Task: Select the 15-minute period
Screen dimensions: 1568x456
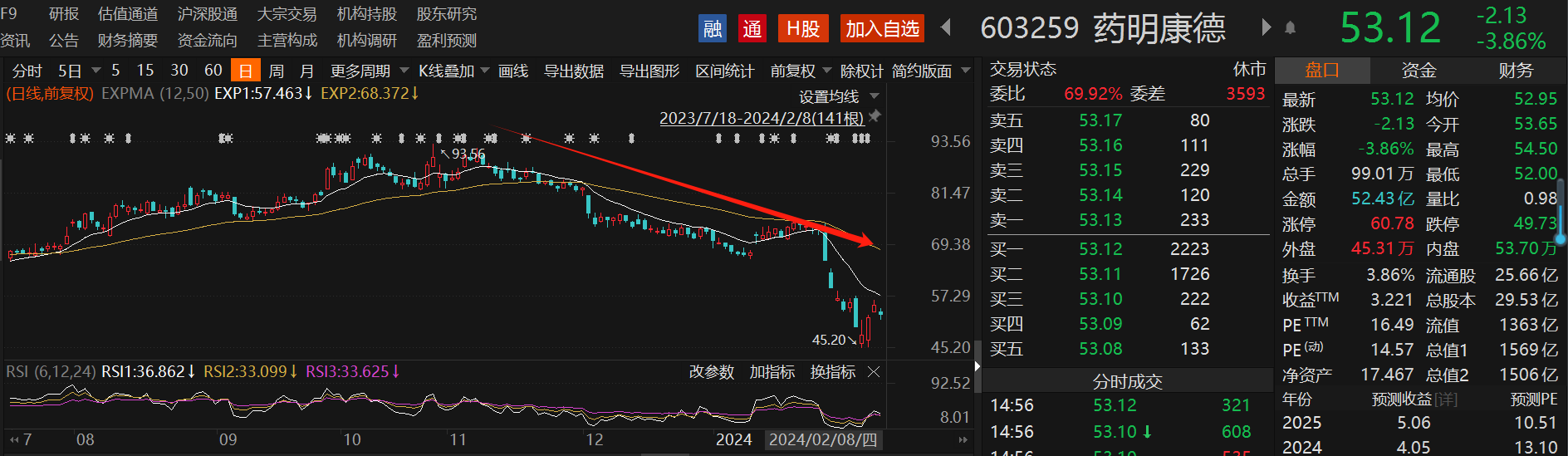Action: pos(145,71)
